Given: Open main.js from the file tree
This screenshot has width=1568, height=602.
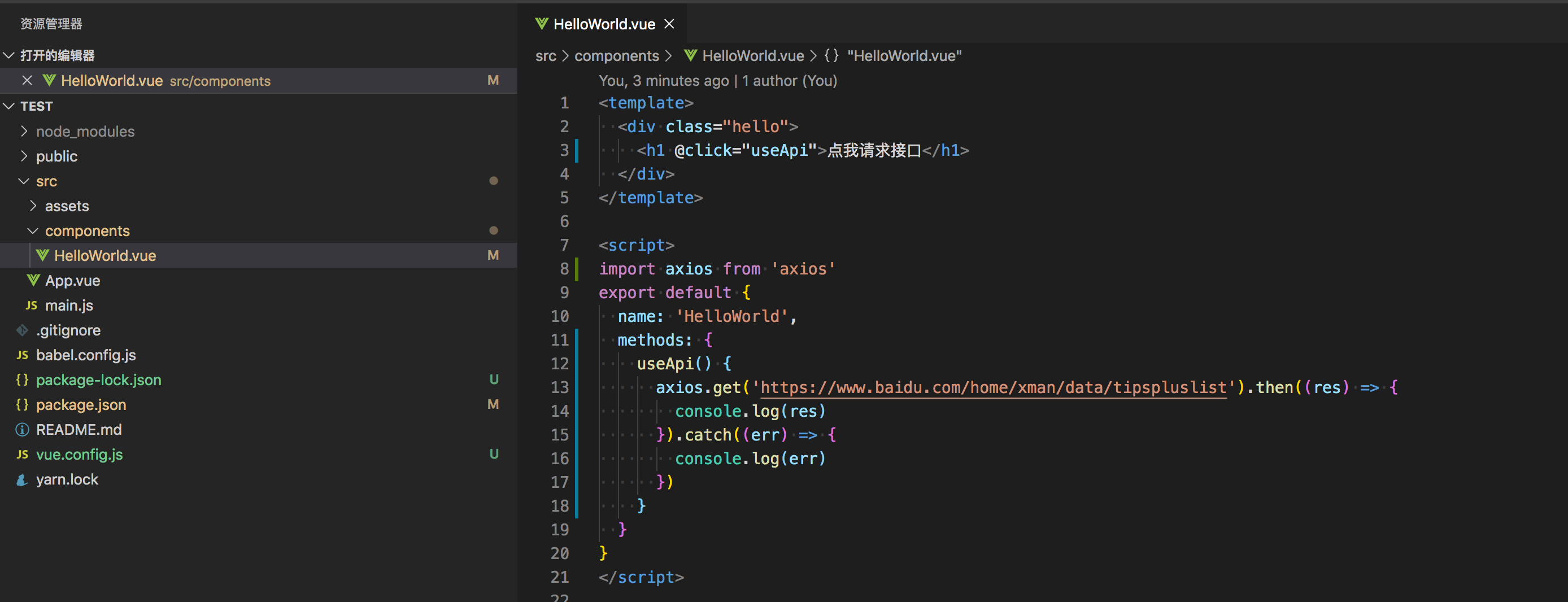Looking at the screenshot, I should 259,306.
